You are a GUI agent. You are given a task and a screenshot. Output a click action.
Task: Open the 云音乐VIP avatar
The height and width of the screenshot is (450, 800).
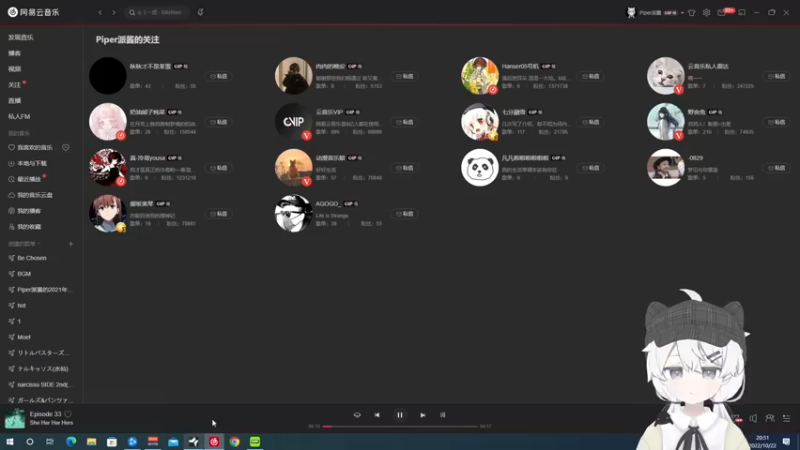point(293,122)
